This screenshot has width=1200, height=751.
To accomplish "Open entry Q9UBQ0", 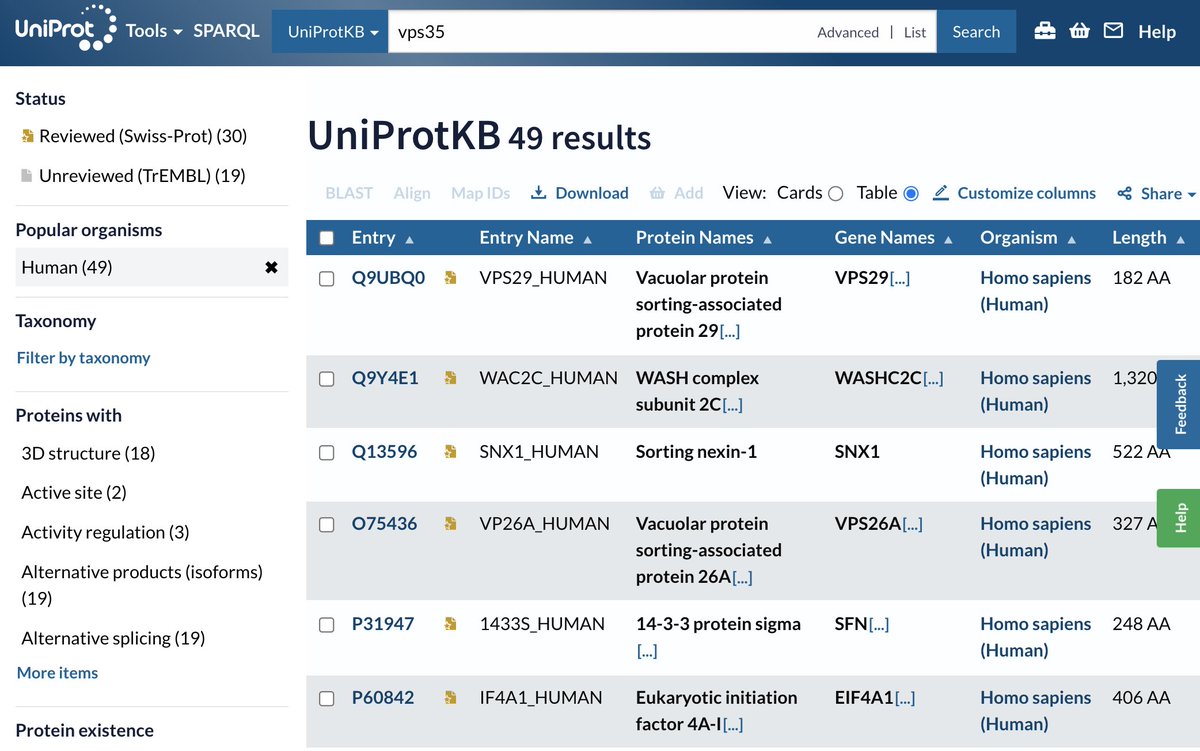I will (x=388, y=278).
